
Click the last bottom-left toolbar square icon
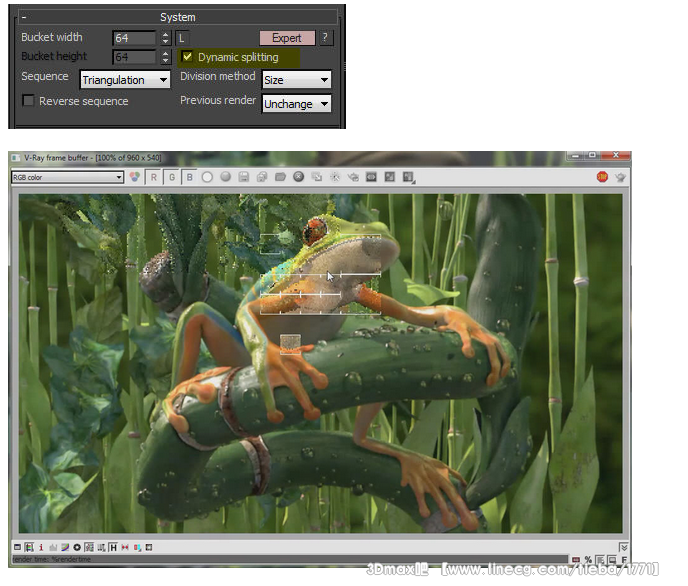tap(149, 547)
